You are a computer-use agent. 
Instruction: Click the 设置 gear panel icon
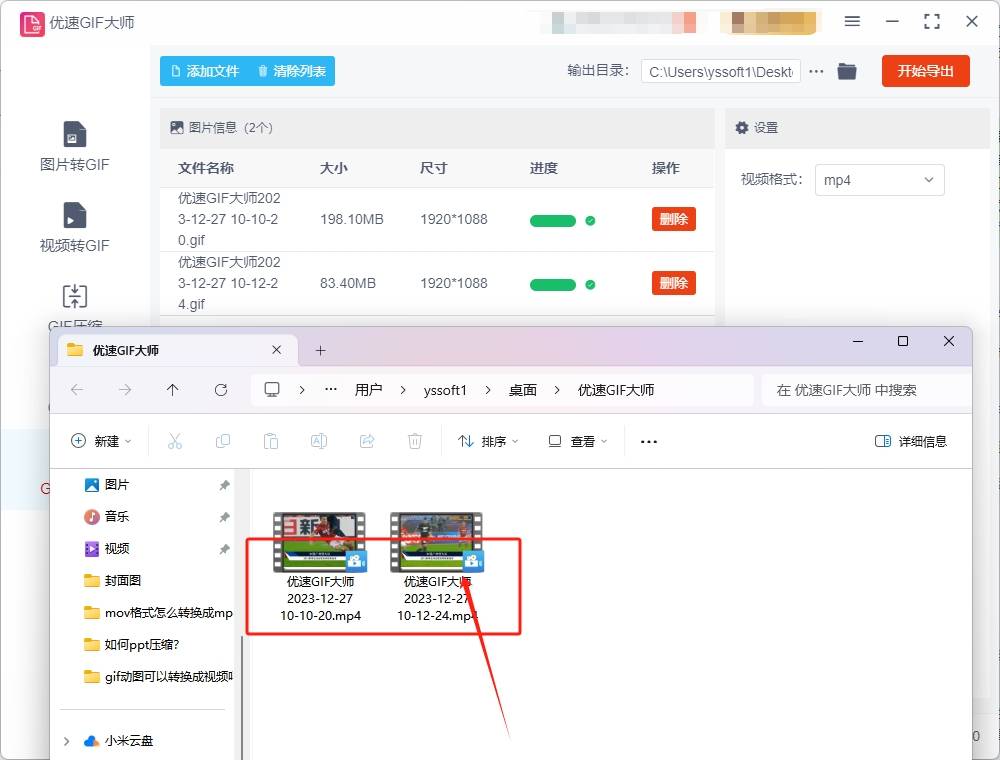(x=742, y=128)
